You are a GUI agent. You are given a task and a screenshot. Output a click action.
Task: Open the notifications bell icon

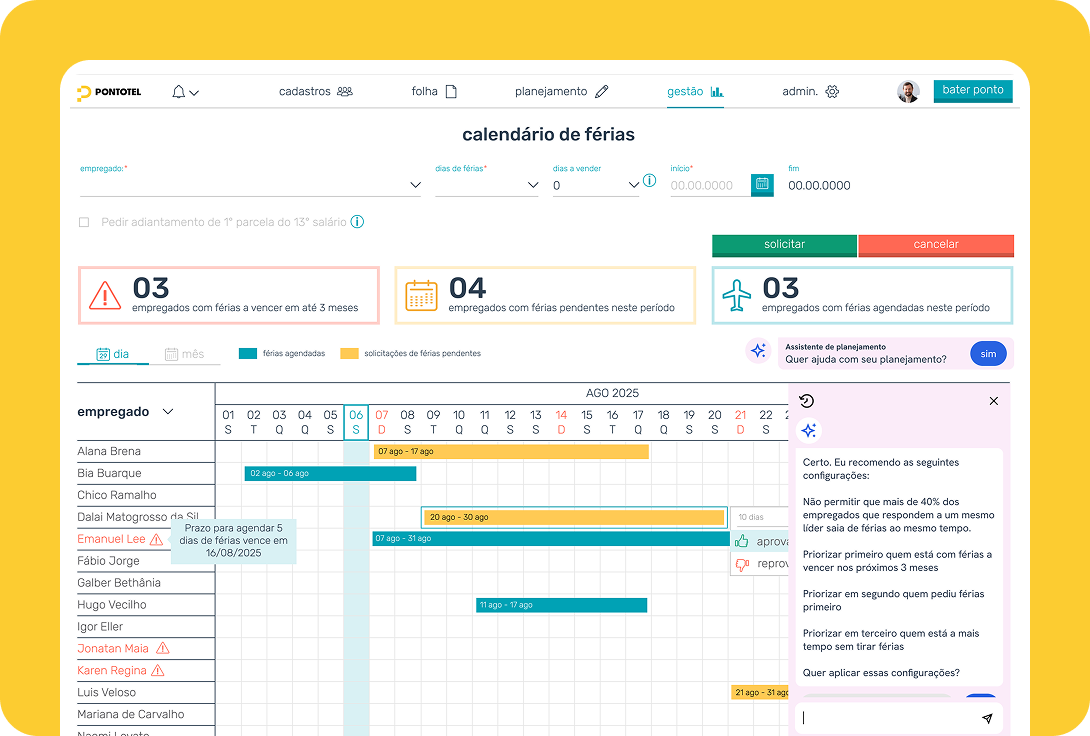click(179, 92)
